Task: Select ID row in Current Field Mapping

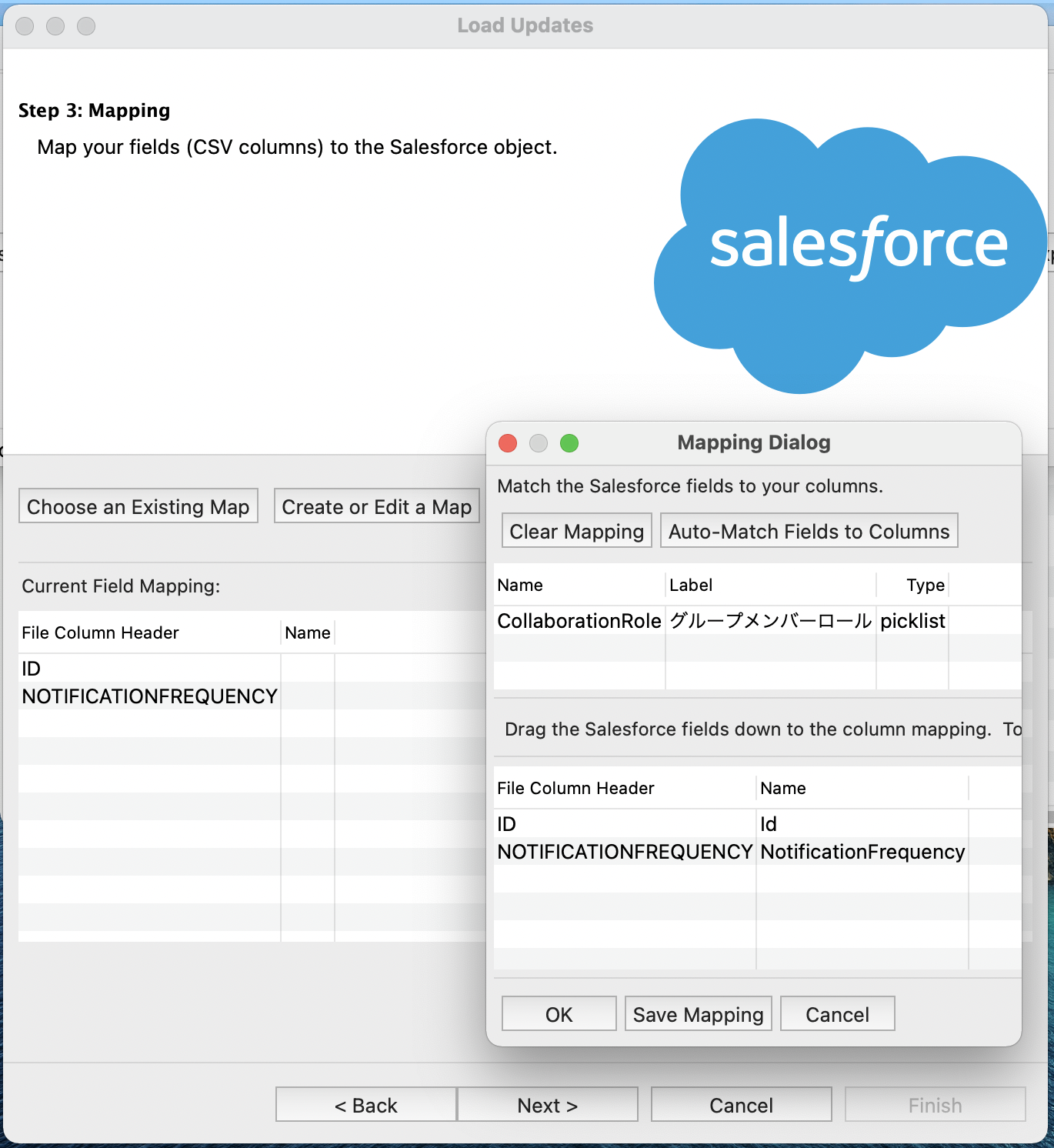Action: pos(252,669)
